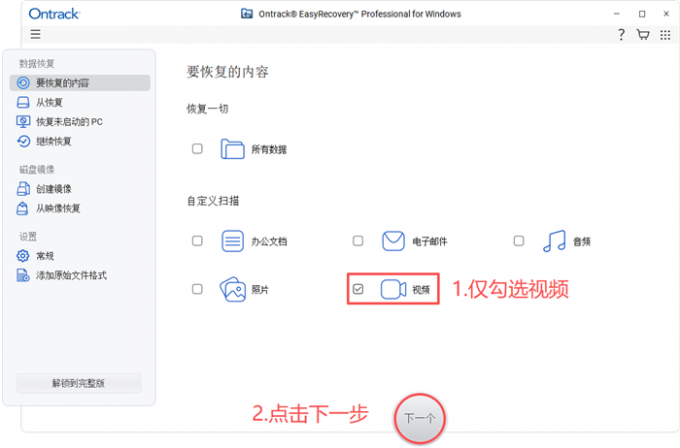Click the 继续恢复 resume icon

(23, 141)
